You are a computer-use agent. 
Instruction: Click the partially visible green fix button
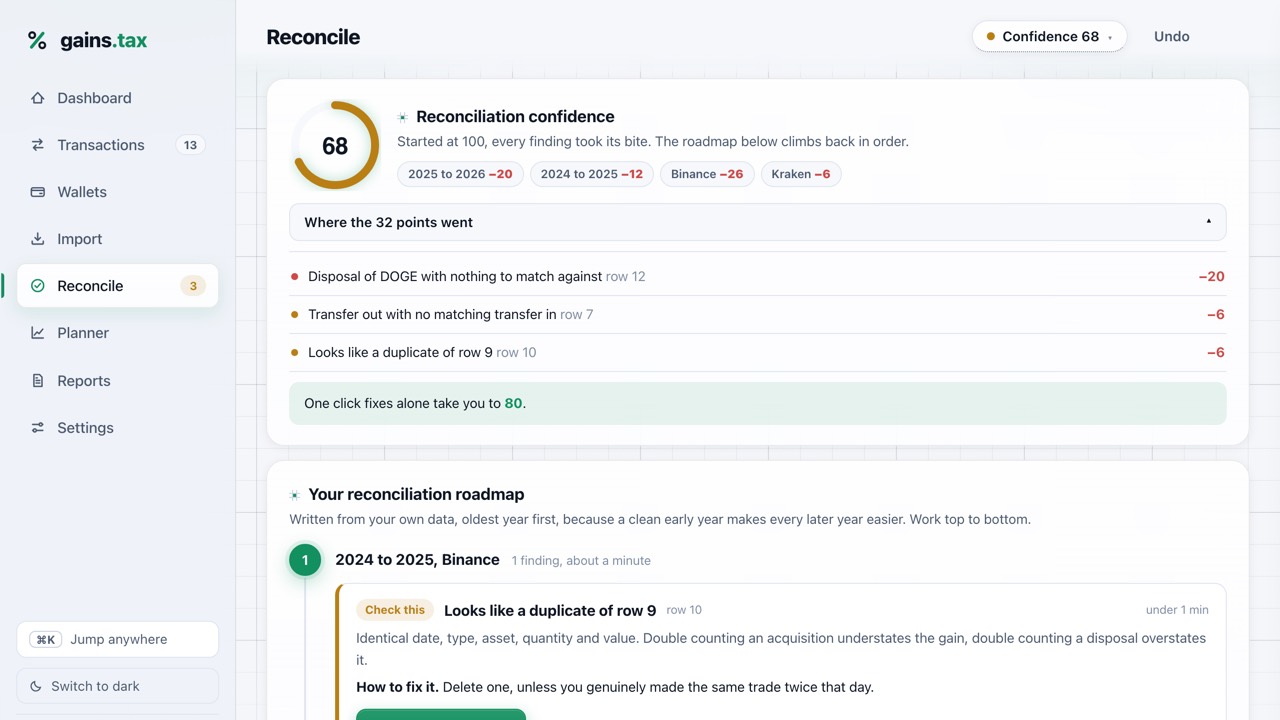pyautogui.click(x=441, y=714)
